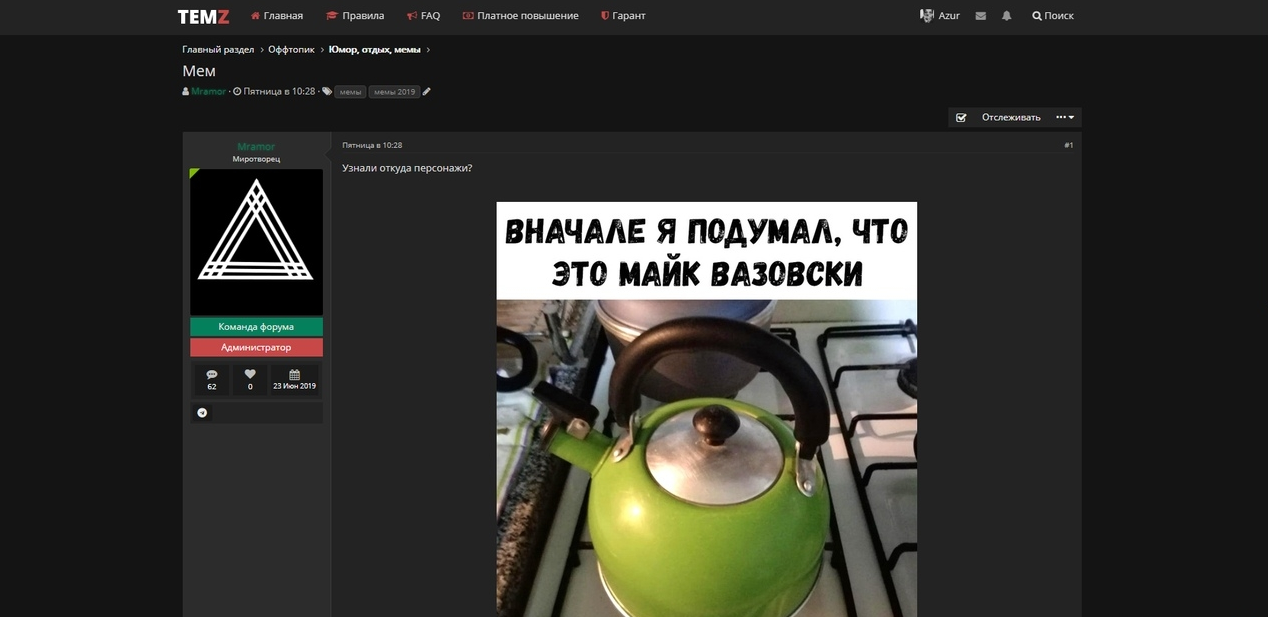Click the calendar icon next to 23 Июн 2019
The image size is (1268, 617).
click(x=294, y=374)
